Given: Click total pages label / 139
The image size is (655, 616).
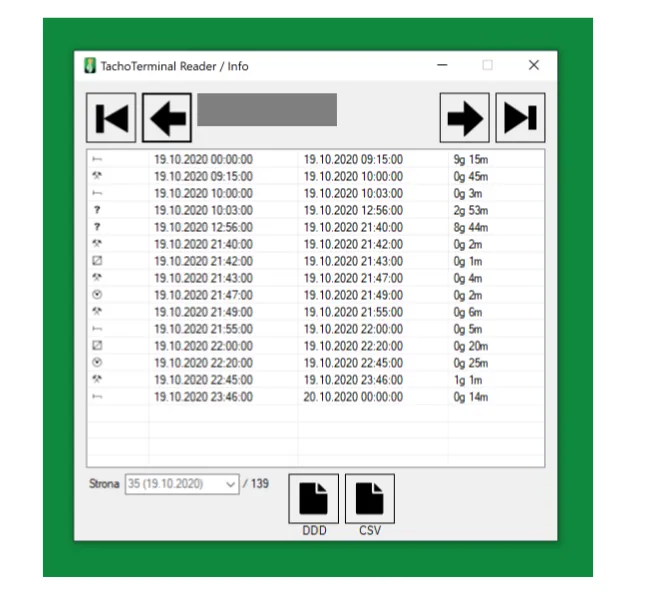Looking at the screenshot, I should coord(256,484).
